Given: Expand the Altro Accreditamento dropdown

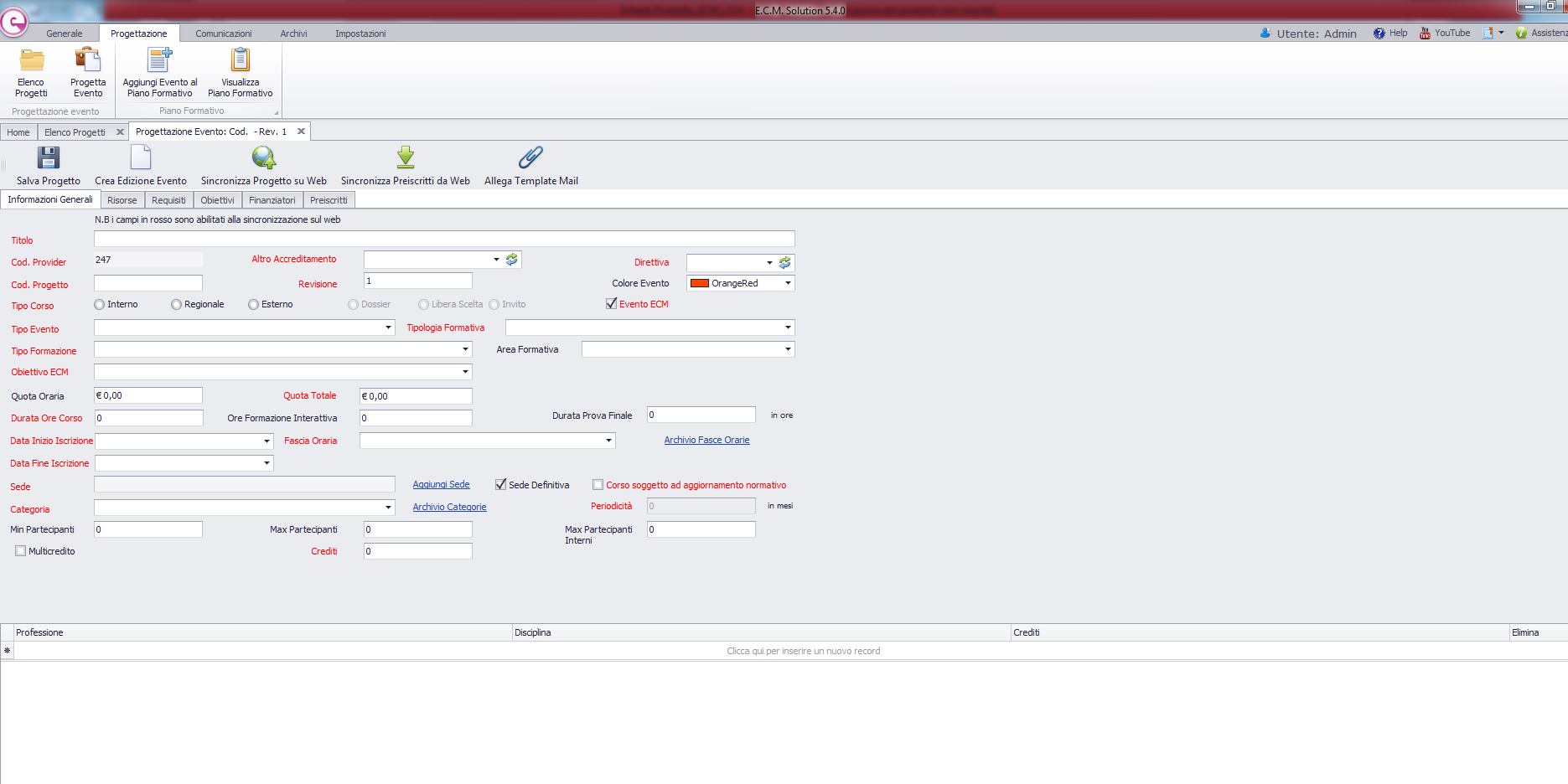Looking at the screenshot, I should click(x=496, y=260).
